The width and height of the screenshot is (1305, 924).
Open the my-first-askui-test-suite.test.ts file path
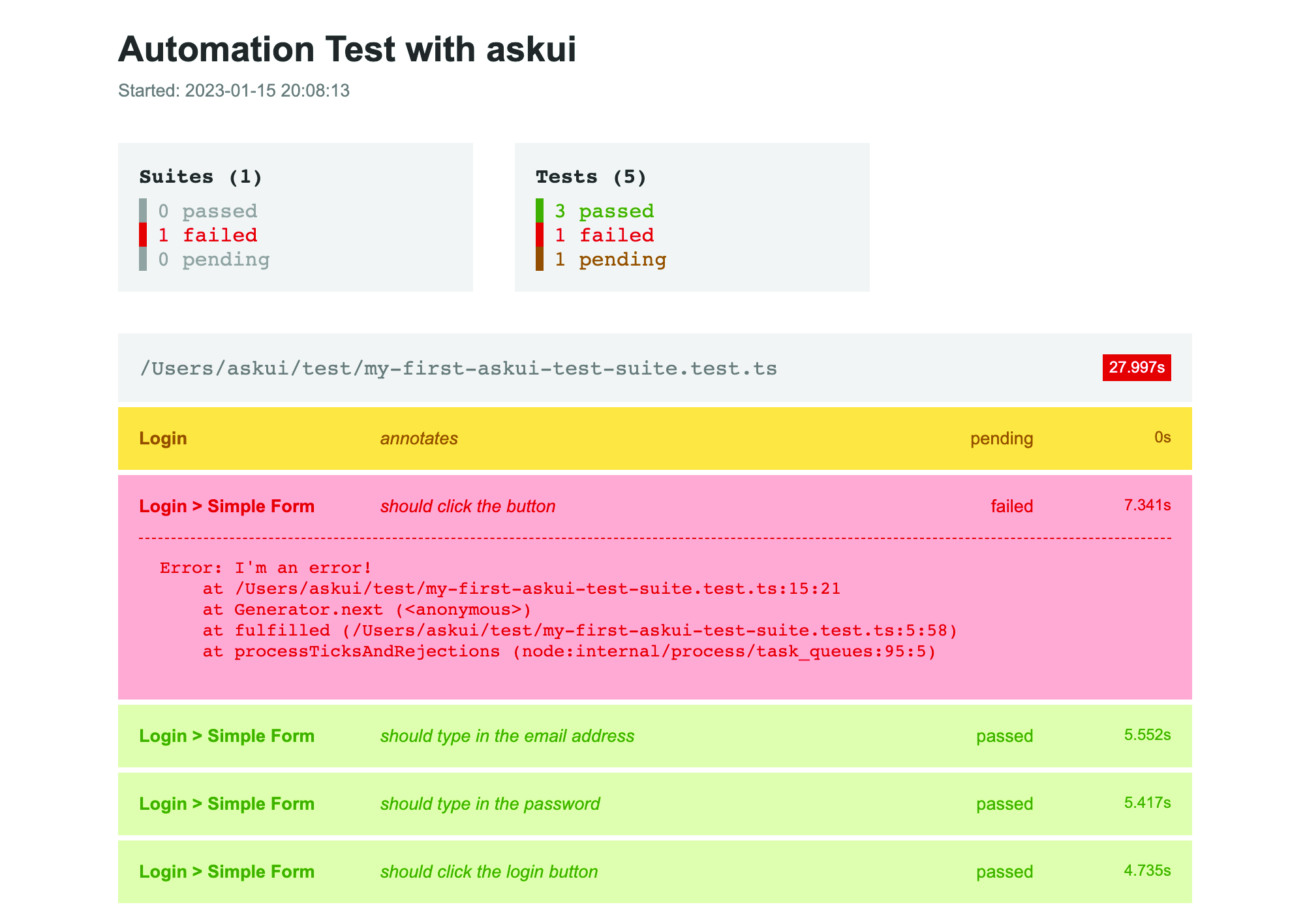(458, 368)
